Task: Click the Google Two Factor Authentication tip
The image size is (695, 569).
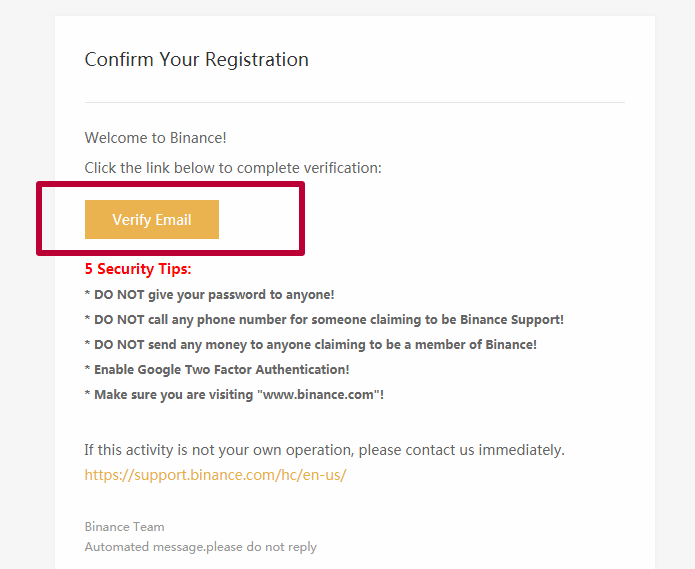Action: (x=217, y=370)
